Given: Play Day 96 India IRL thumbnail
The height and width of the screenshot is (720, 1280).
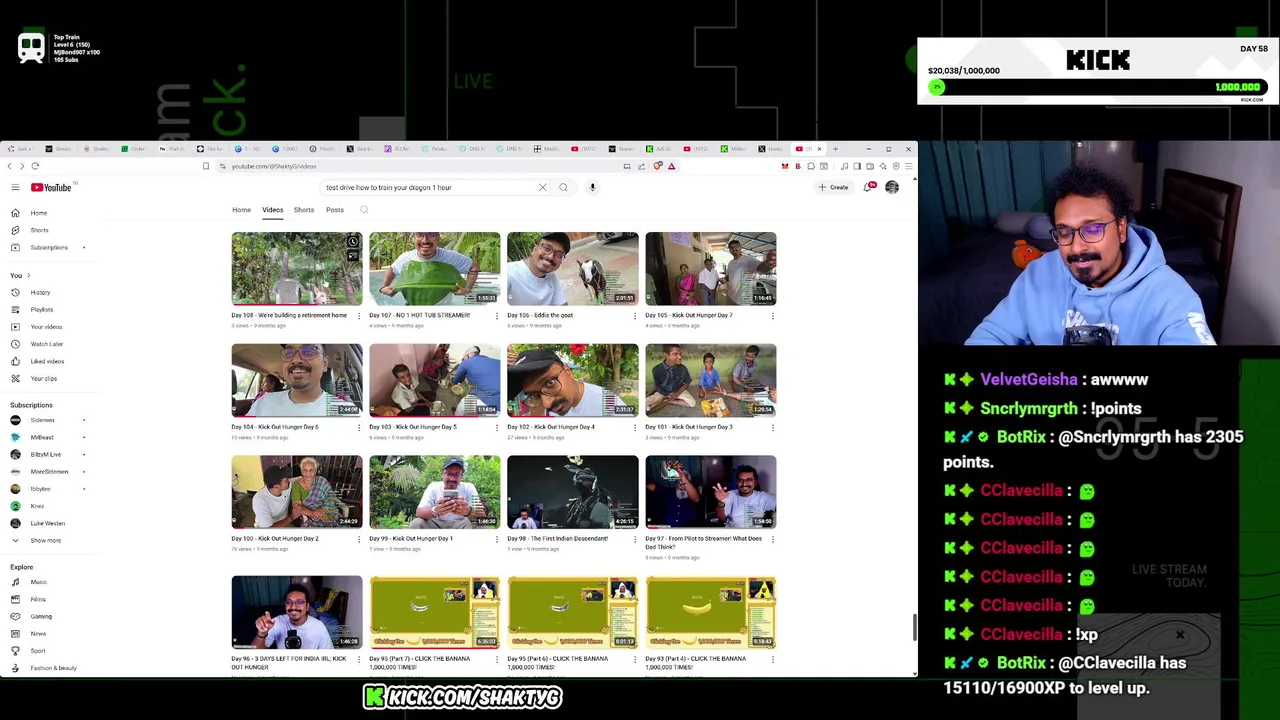Looking at the screenshot, I should tap(297, 612).
